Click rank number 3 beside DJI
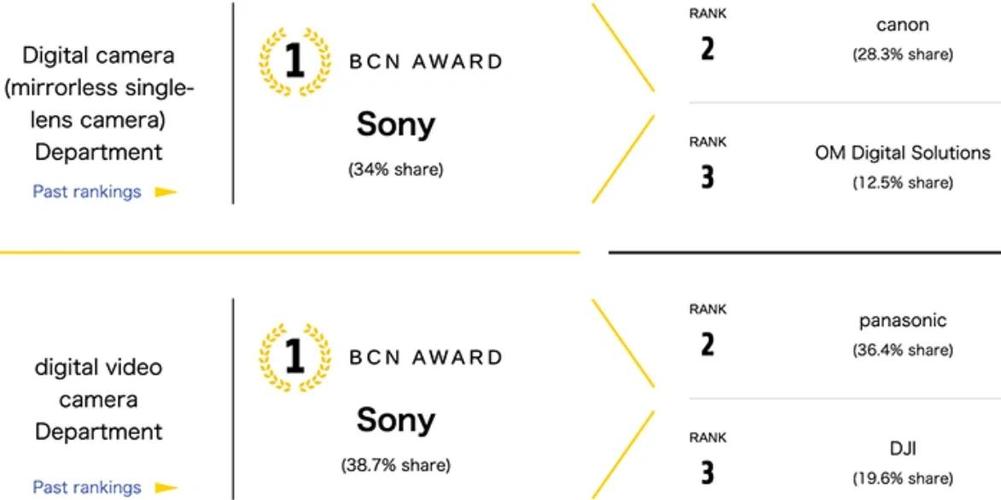1001x500 pixels. [x=707, y=473]
